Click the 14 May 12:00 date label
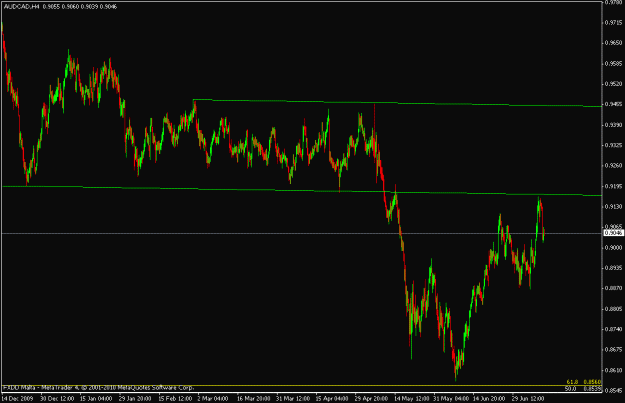Viewport: 625px width, 403px height. pos(412,398)
